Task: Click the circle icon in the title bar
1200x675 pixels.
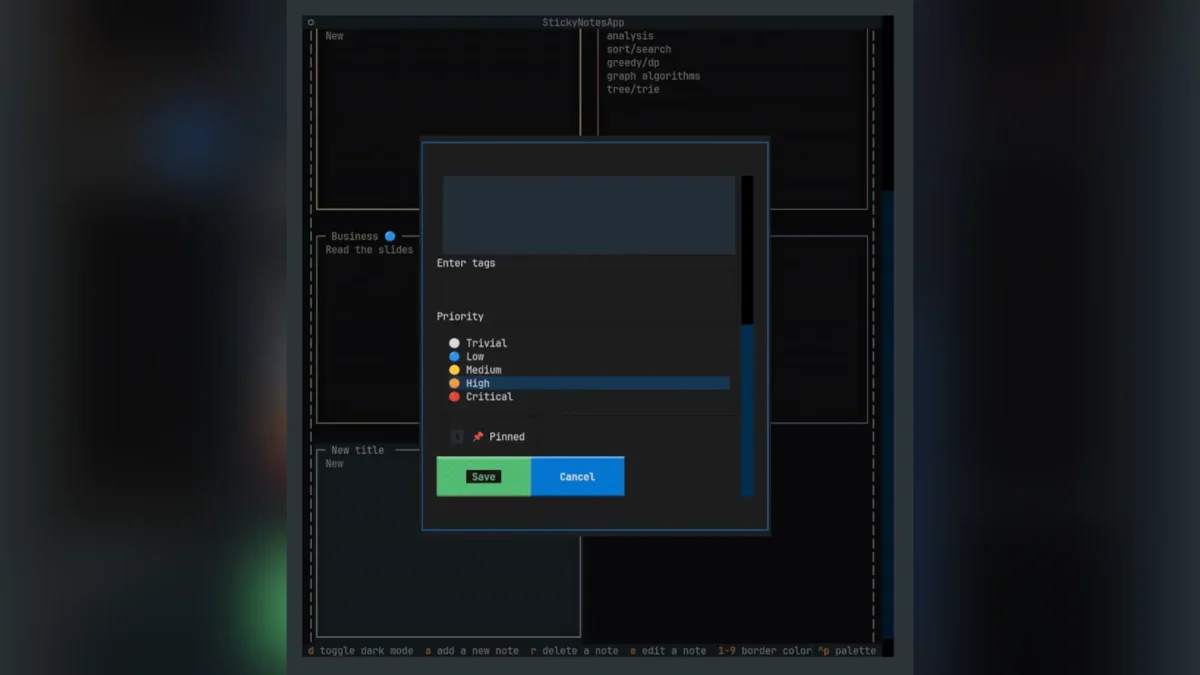Action: tap(311, 21)
